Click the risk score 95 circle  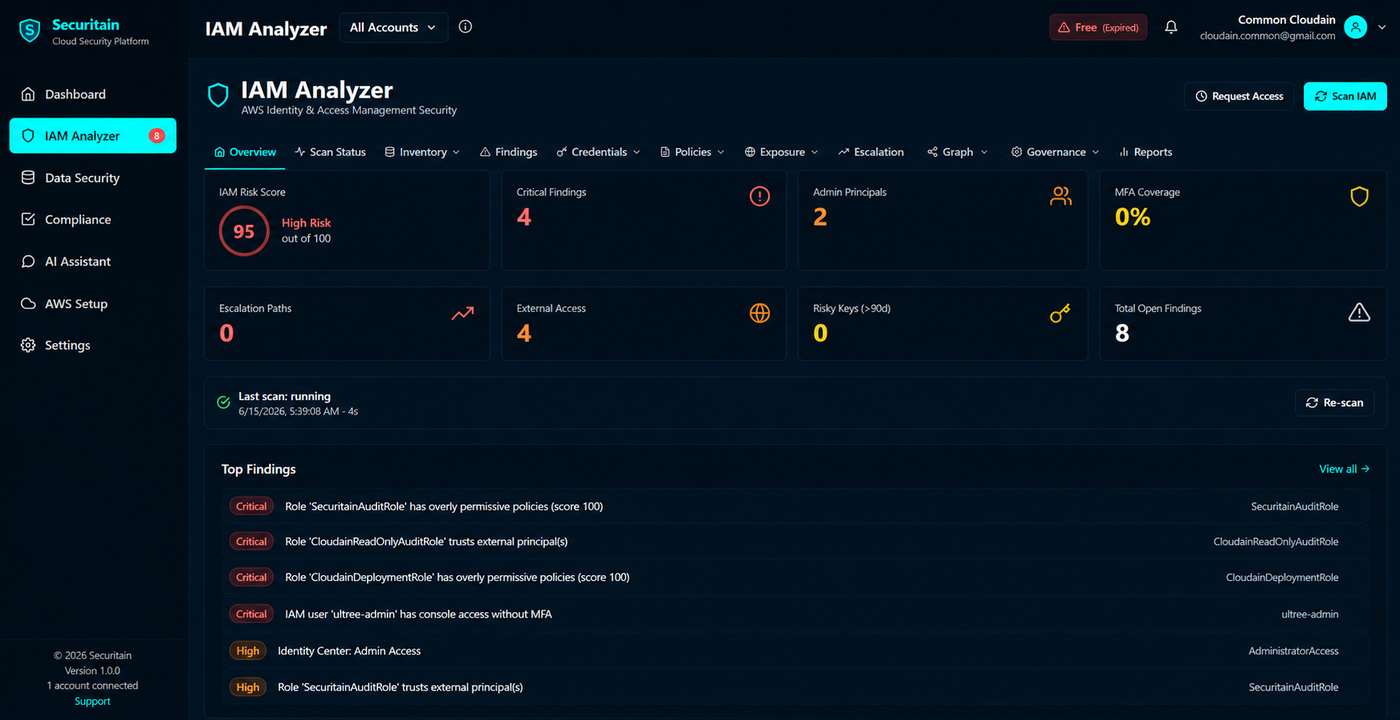pos(244,231)
